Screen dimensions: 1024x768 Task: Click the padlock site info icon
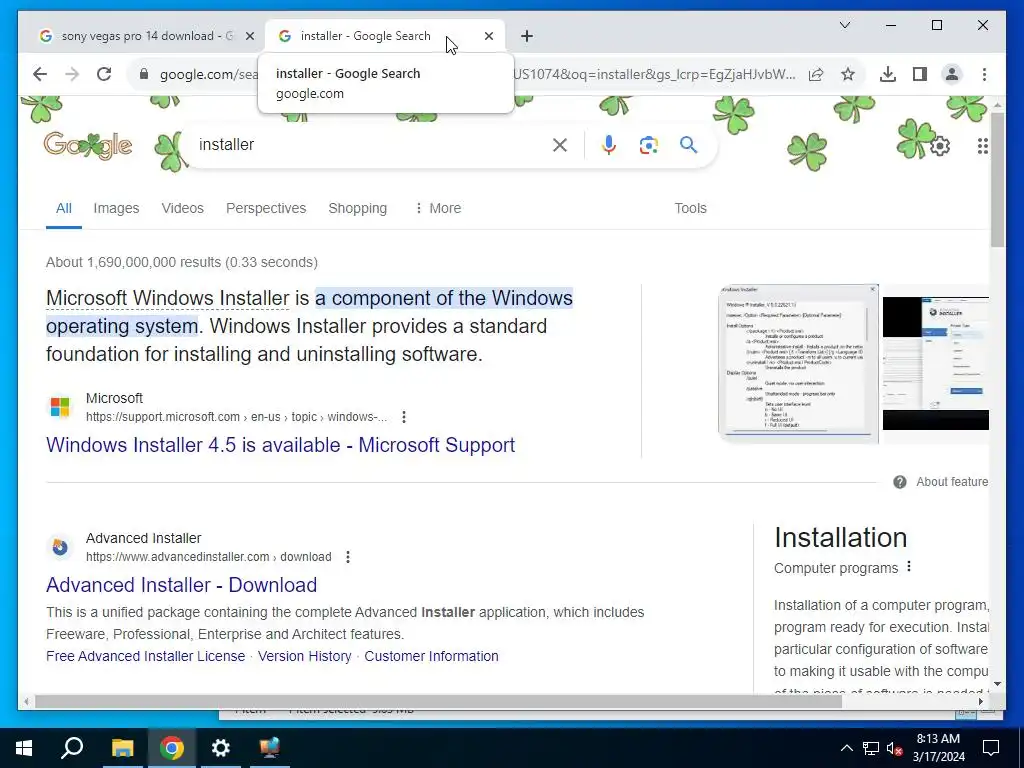click(144, 74)
